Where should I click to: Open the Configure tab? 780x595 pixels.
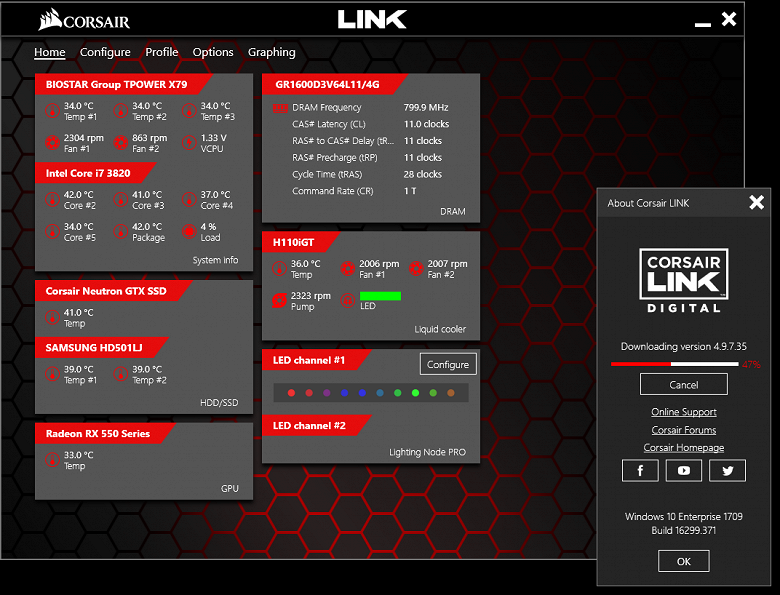pyautogui.click(x=105, y=52)
